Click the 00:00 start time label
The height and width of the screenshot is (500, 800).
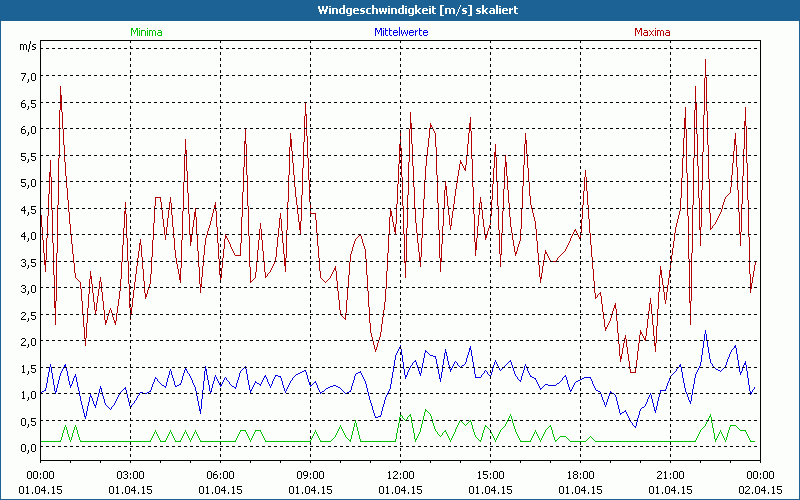[40, 475]
